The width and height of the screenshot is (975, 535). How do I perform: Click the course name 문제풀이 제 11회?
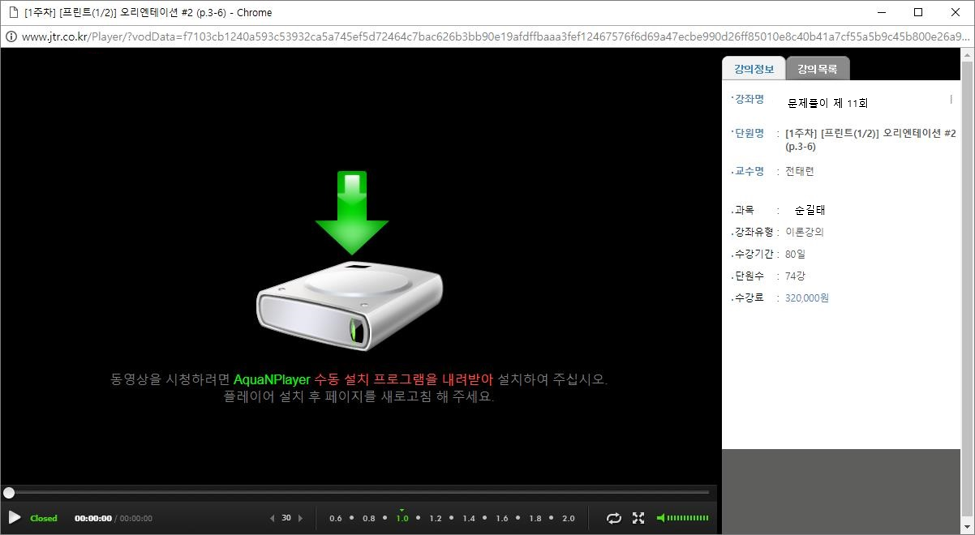(828, 103)
